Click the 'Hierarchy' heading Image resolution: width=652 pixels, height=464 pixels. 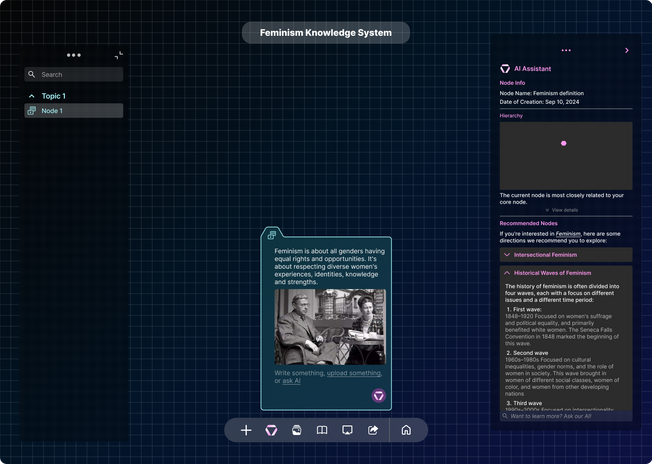pos(511,116)
